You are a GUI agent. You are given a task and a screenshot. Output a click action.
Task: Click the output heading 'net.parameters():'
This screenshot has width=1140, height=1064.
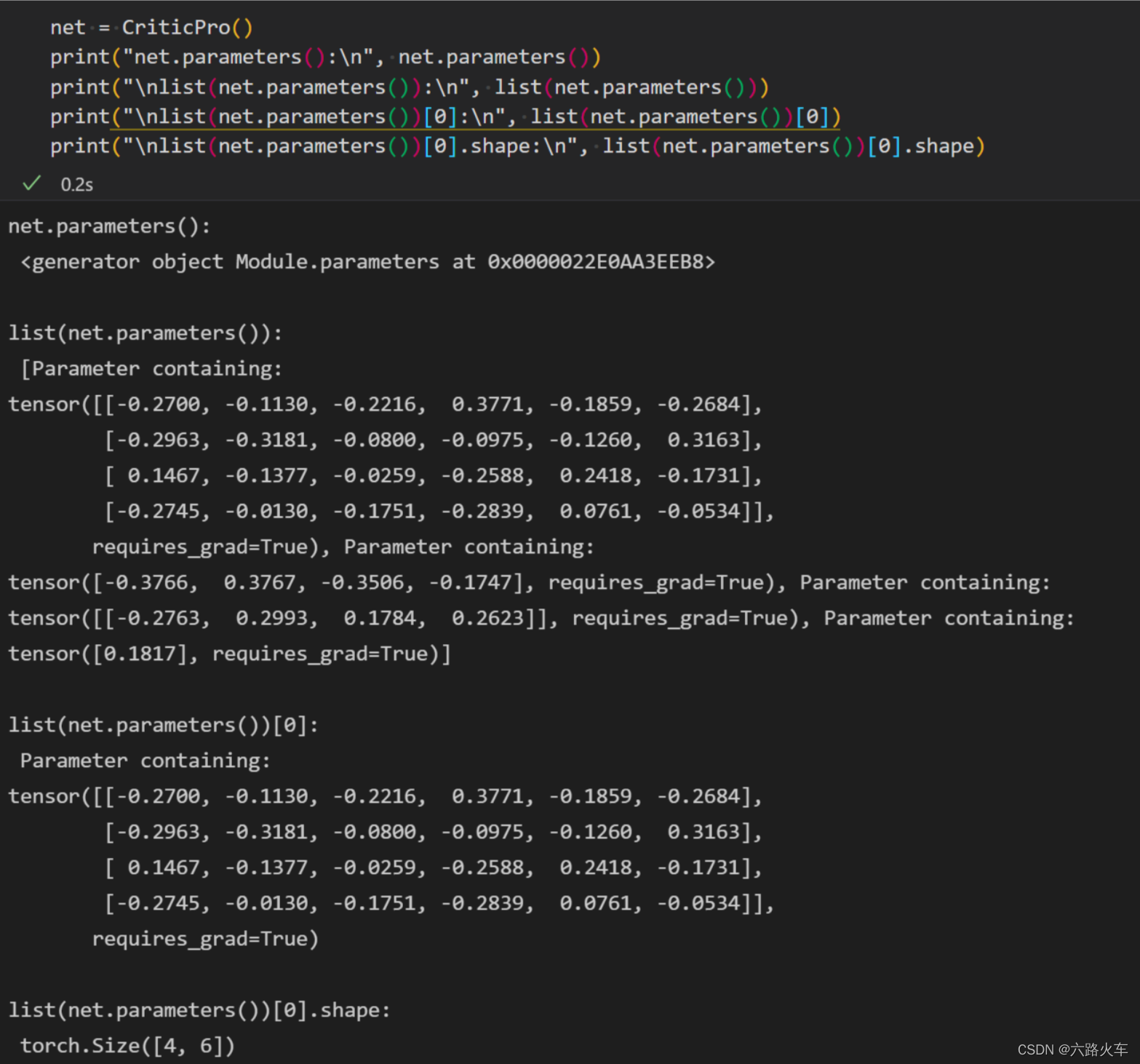(109, 226)
